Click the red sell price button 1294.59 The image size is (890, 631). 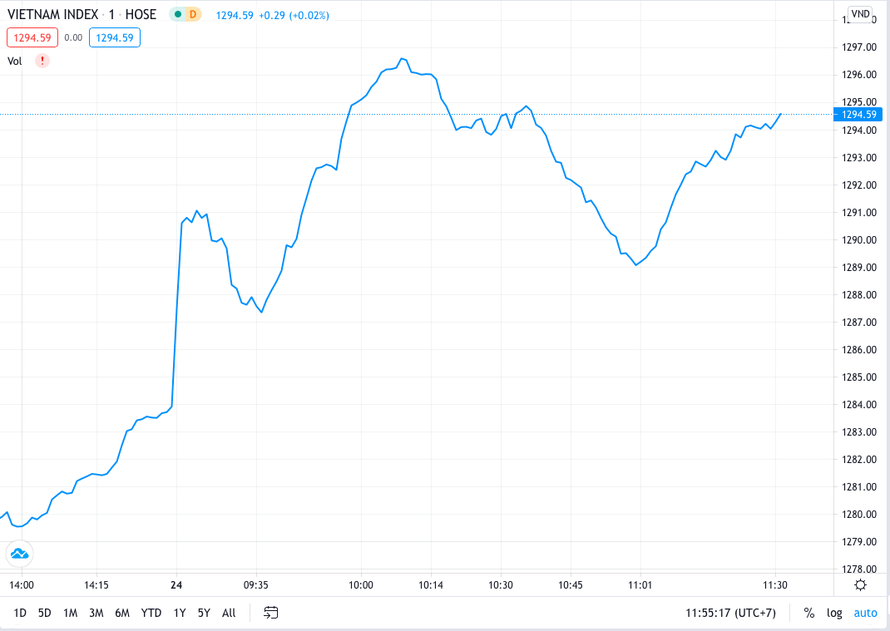[31, 36]
